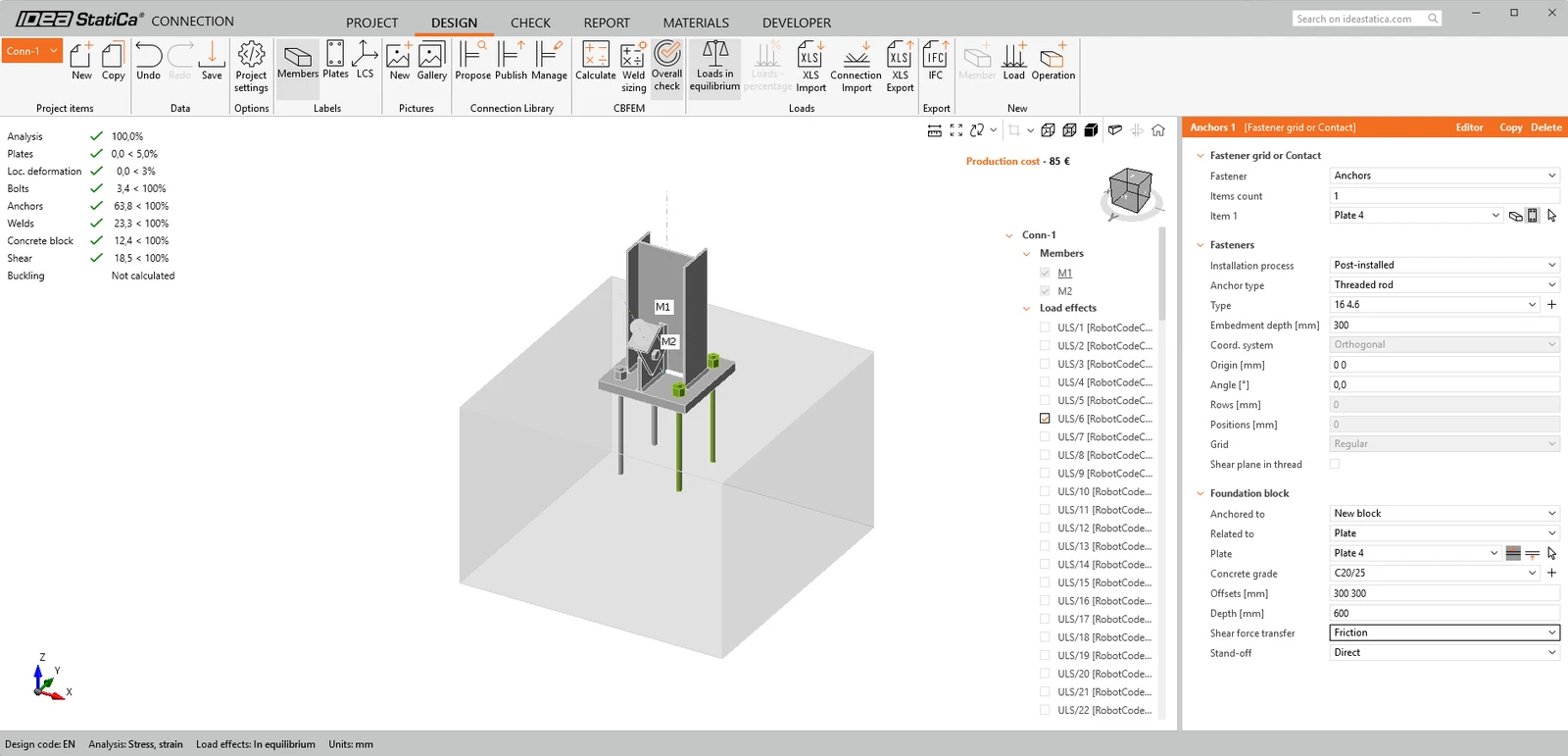The image size is (1568, 756).
Task: Toggle LCS labels
Action: tap(366, 61)
